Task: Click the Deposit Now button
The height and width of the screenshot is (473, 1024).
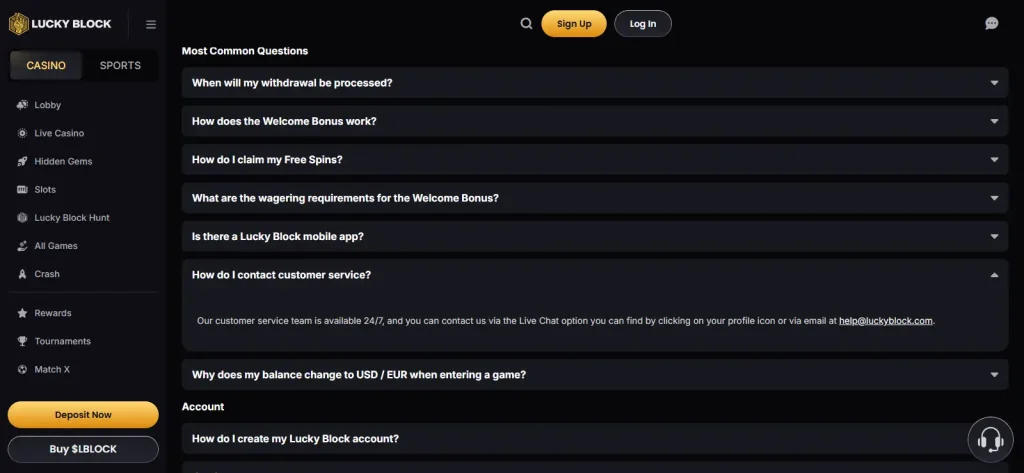Action: pos(83,415)
